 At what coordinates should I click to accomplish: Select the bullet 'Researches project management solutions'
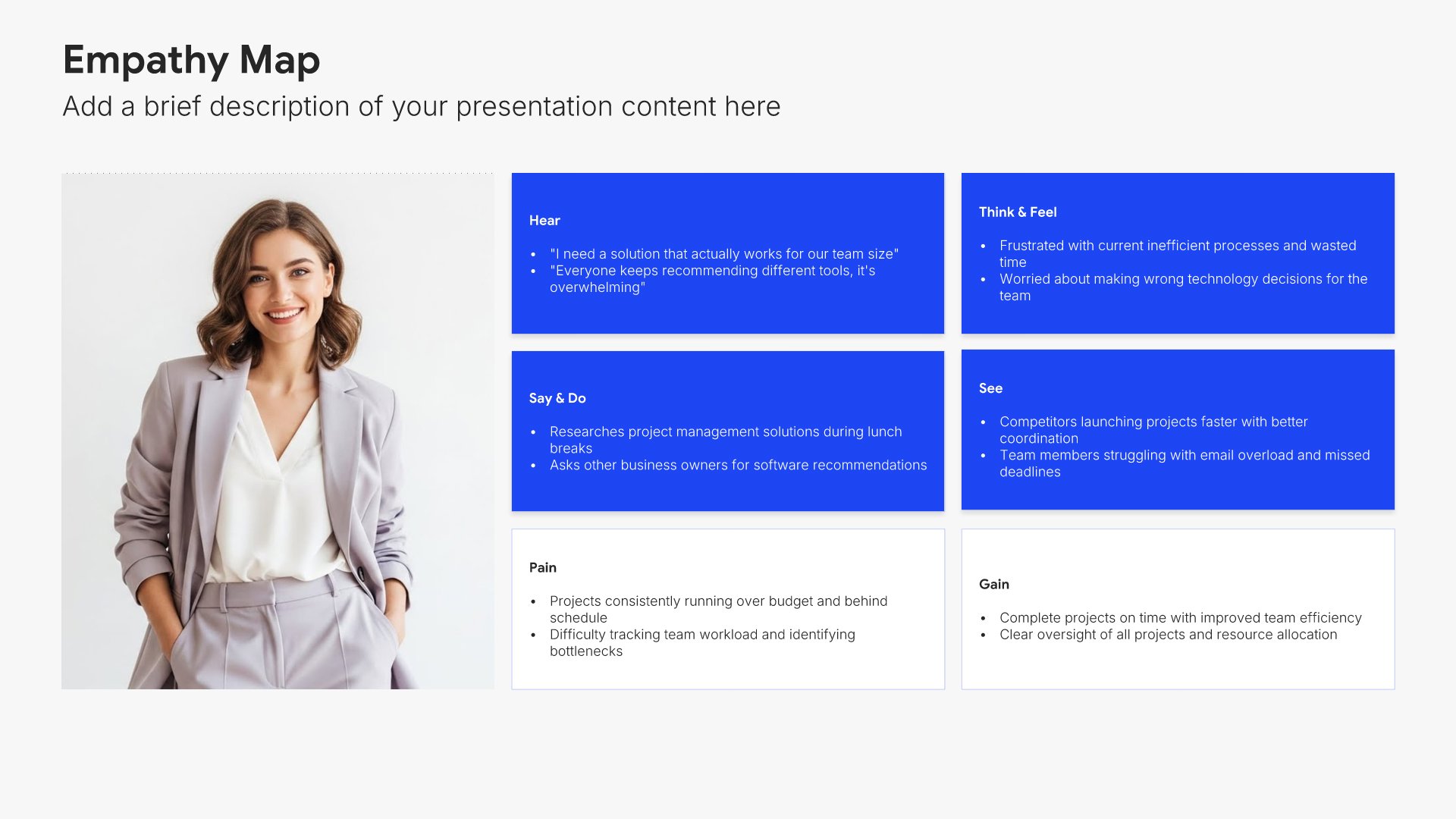coord(726,440)
